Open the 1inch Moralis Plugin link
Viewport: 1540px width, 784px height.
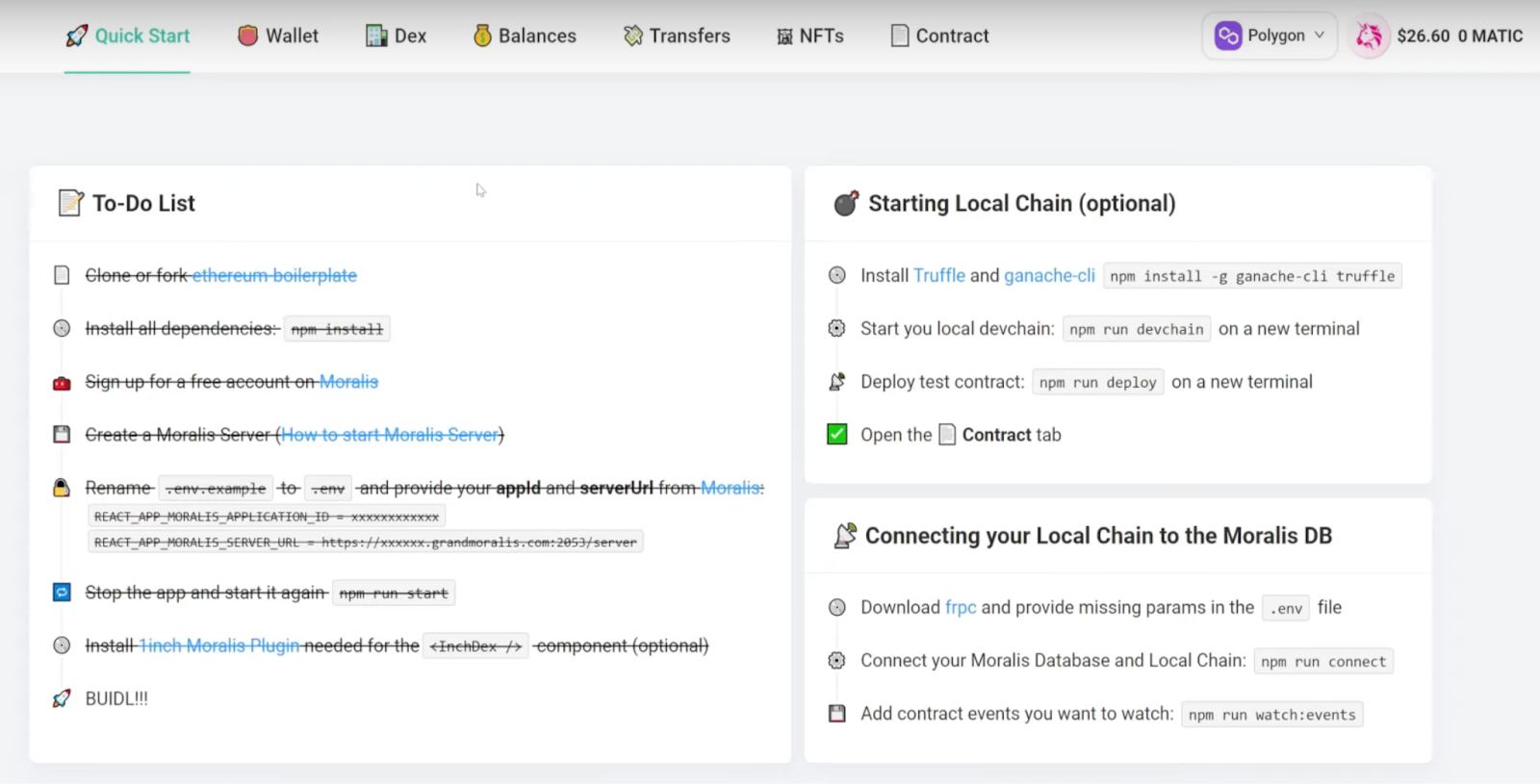pyautogui.click(x=219, y=645)
